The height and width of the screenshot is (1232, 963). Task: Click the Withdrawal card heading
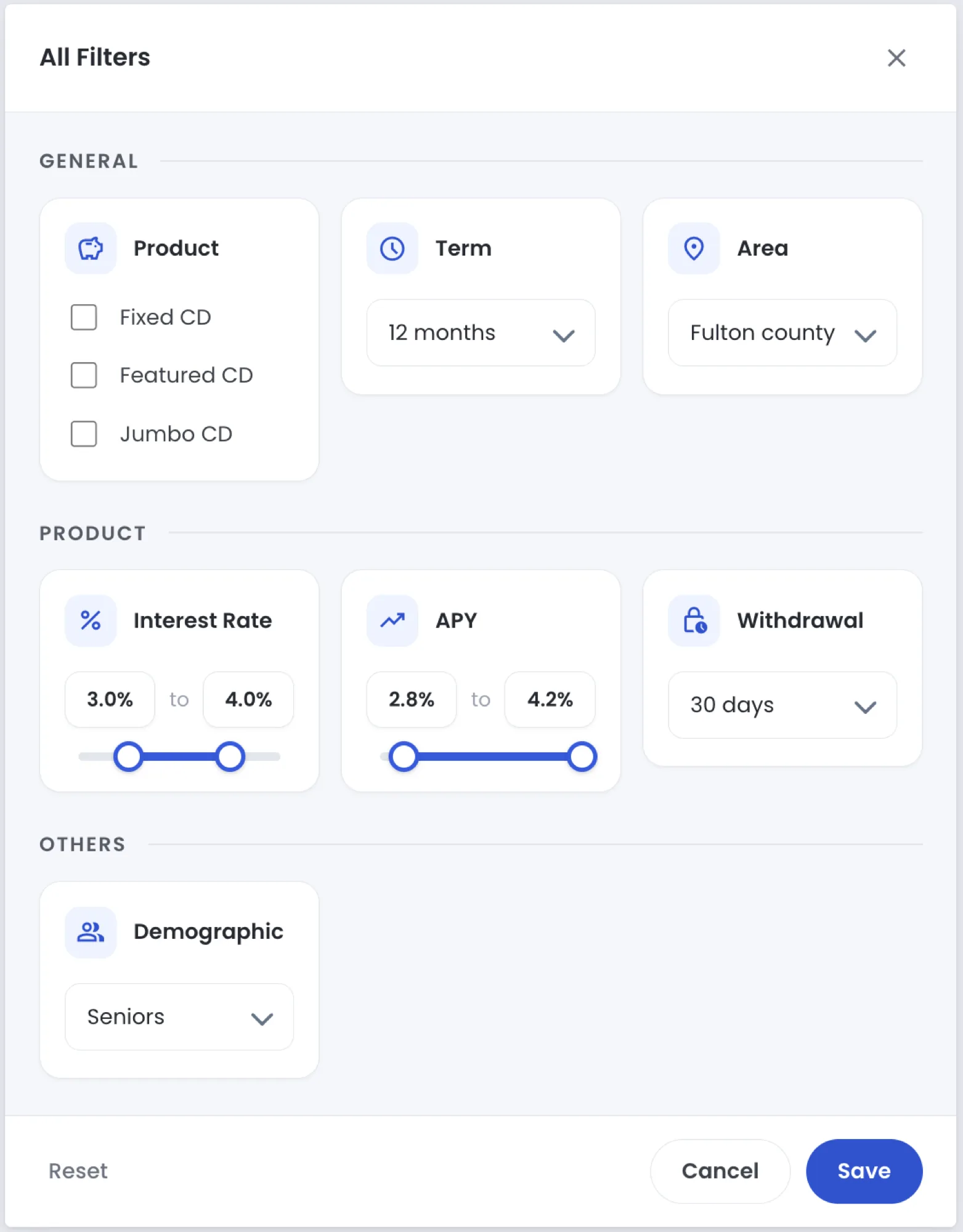click(800, 620)
